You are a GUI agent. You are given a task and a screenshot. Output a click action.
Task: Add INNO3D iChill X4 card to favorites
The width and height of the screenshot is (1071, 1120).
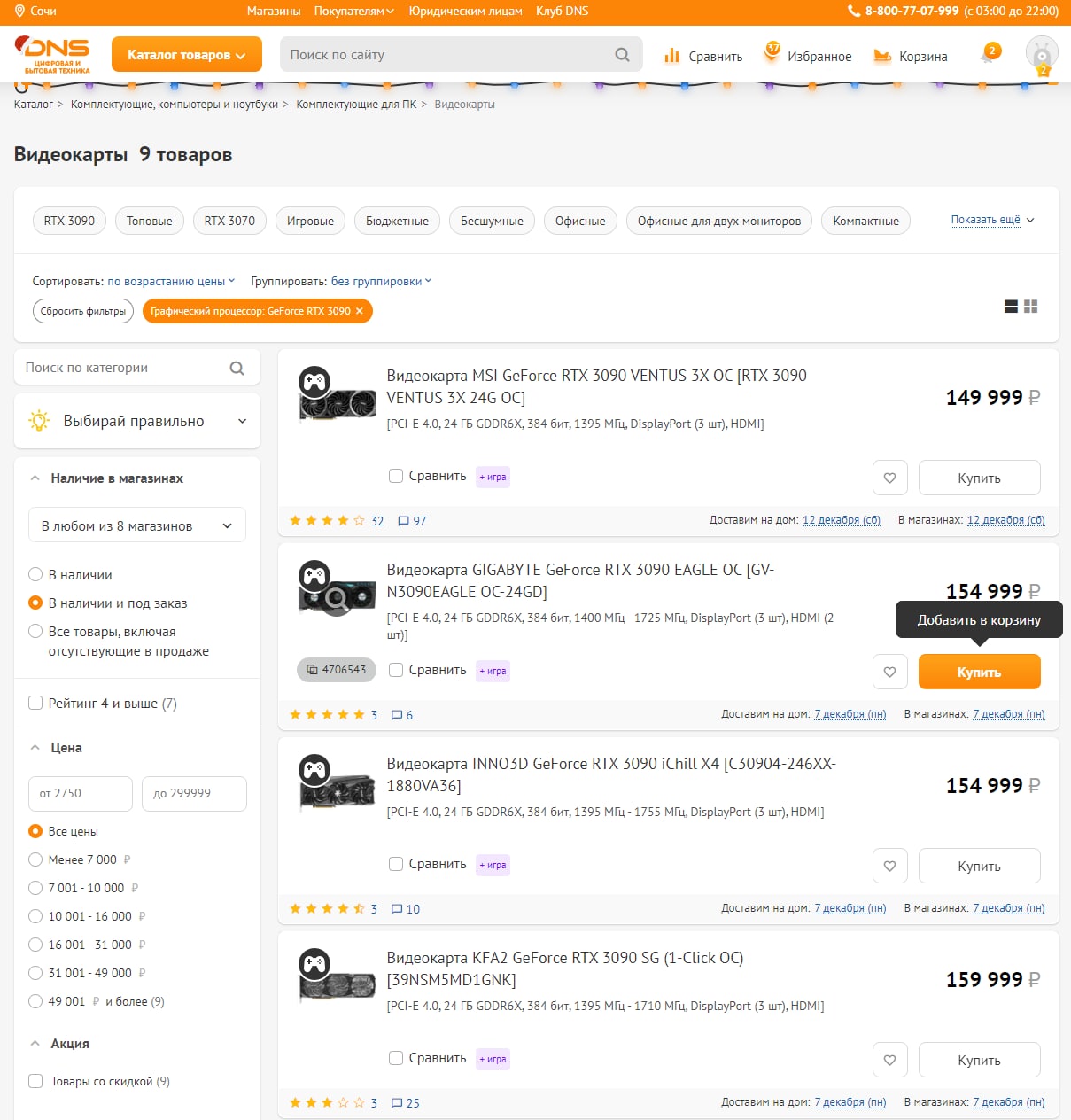click(889, 866)
